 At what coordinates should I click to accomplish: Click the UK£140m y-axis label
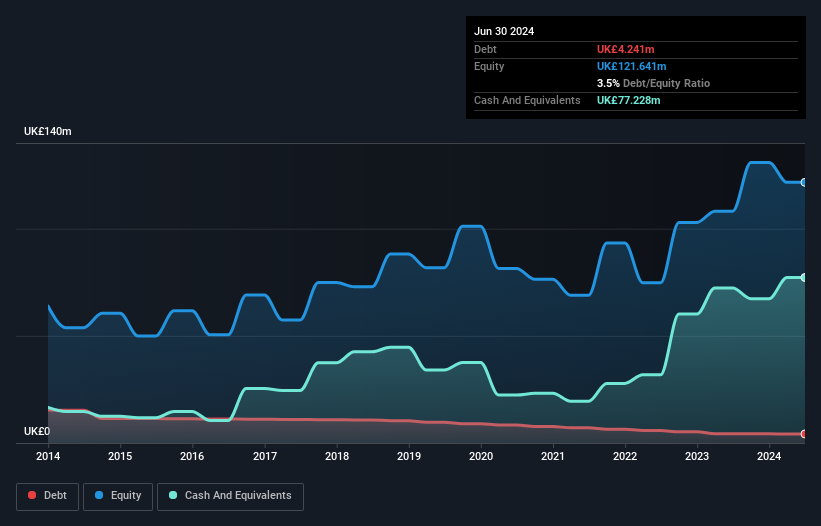pos(48,131)
